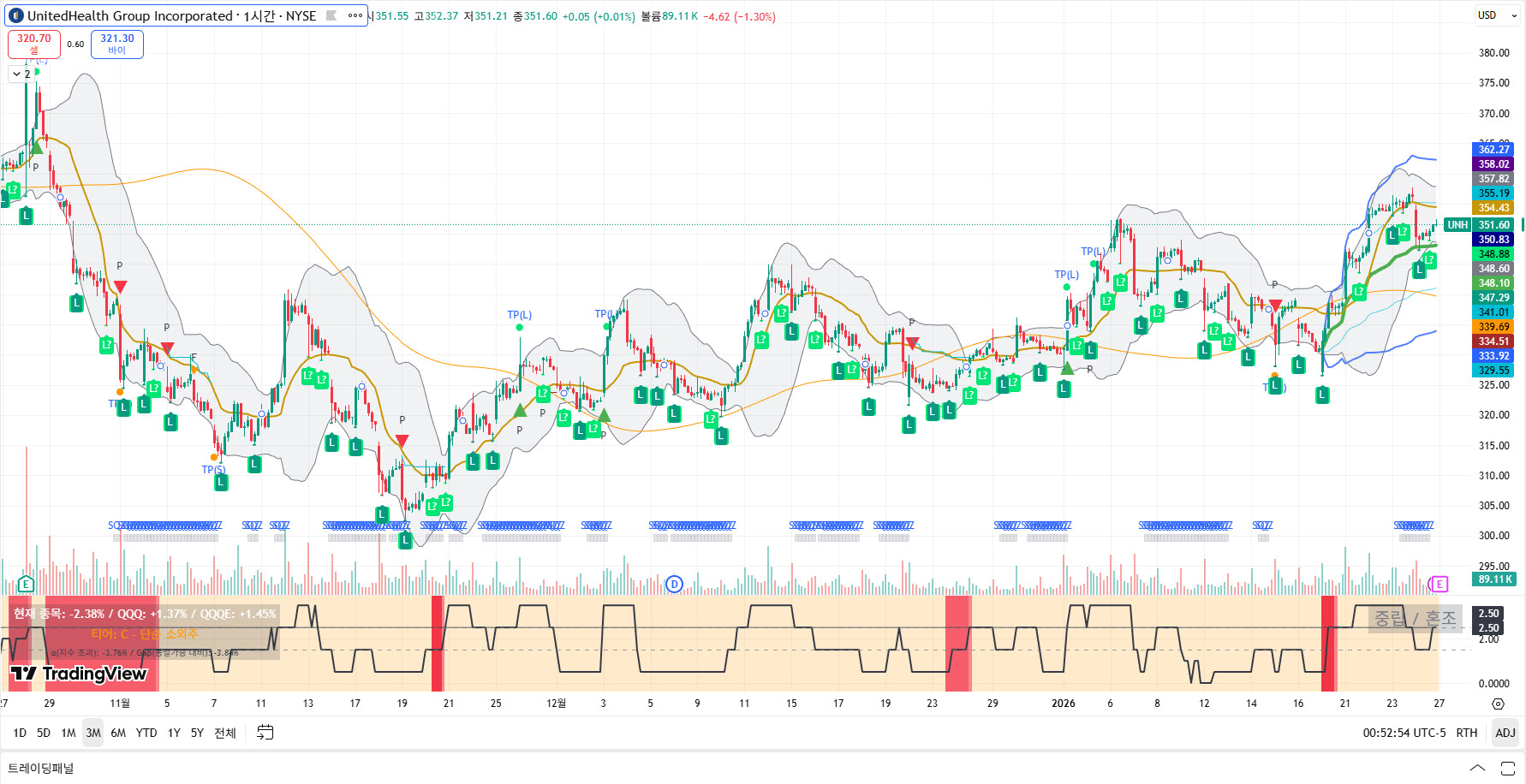Click the TradingView logo
The height and width of the screenshot is (784, 1526).
(79, 674)
